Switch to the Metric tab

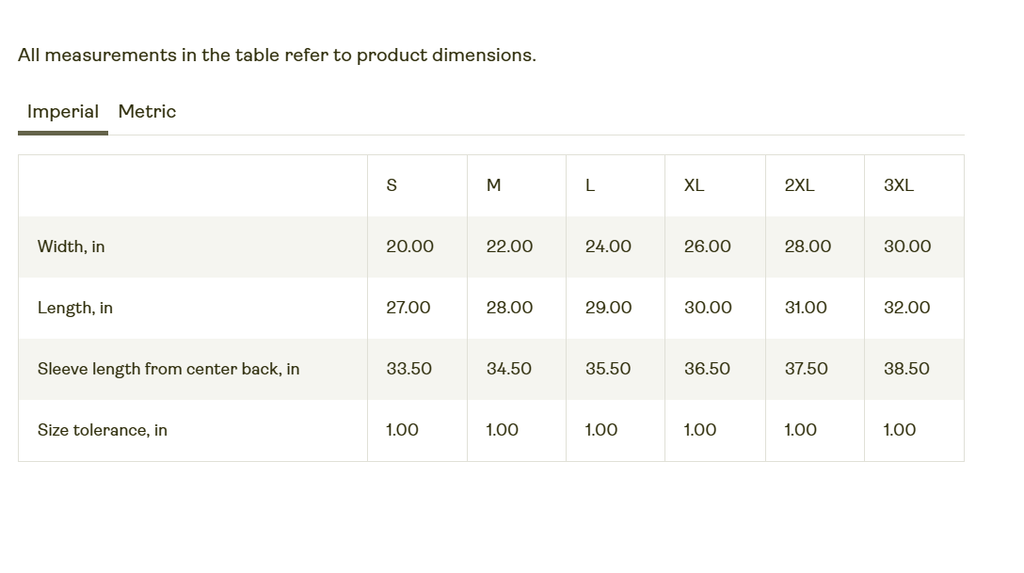coord(147,112)
